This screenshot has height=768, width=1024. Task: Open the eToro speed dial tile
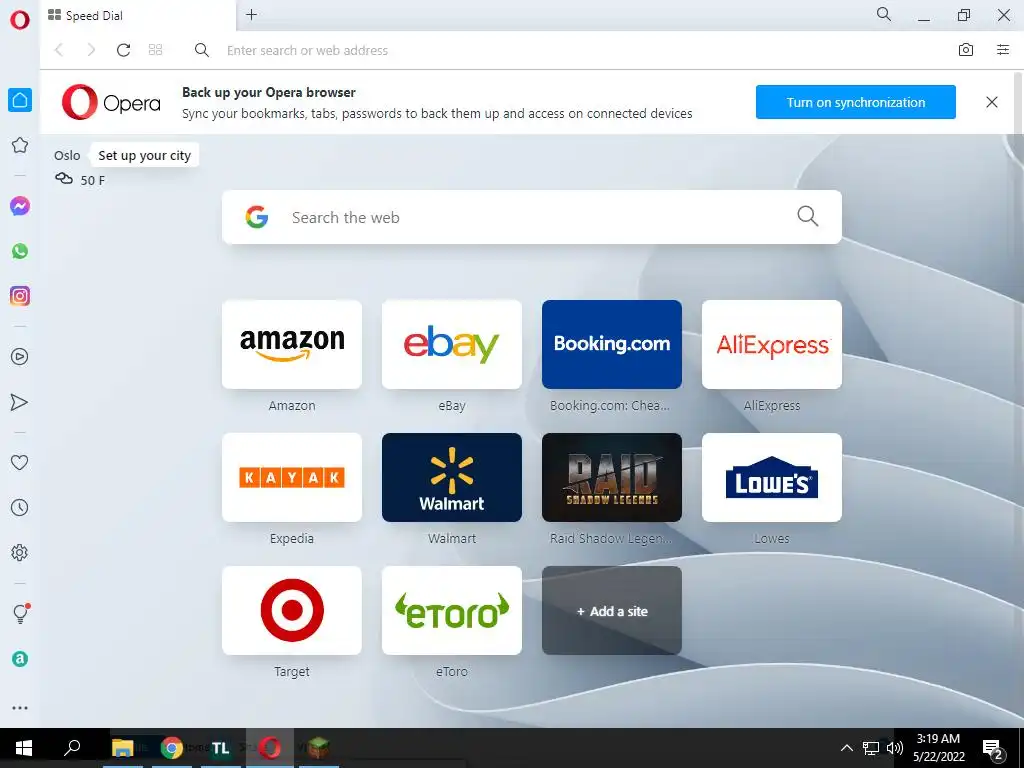452,611
